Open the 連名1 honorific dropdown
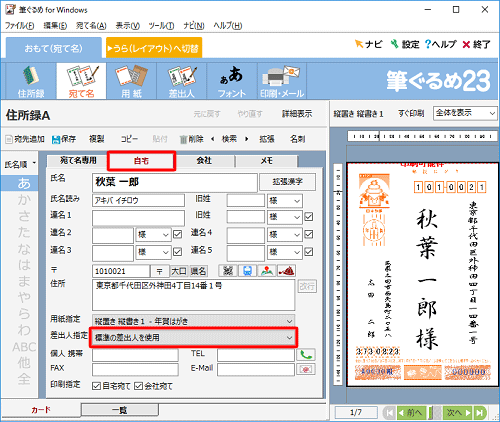Screen dimensions: 500x422 285,217
